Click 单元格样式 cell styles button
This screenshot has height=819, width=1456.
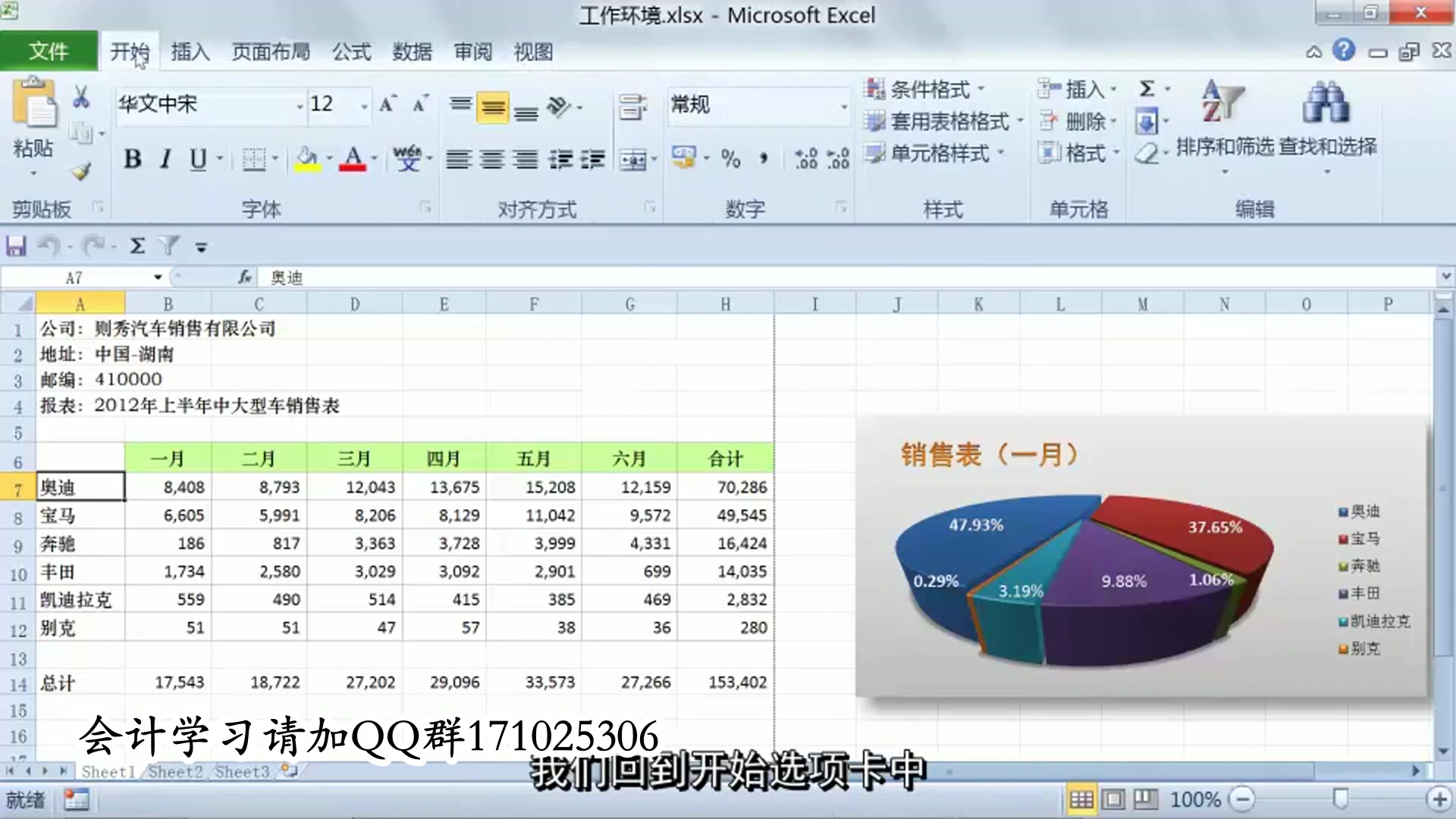938,153
